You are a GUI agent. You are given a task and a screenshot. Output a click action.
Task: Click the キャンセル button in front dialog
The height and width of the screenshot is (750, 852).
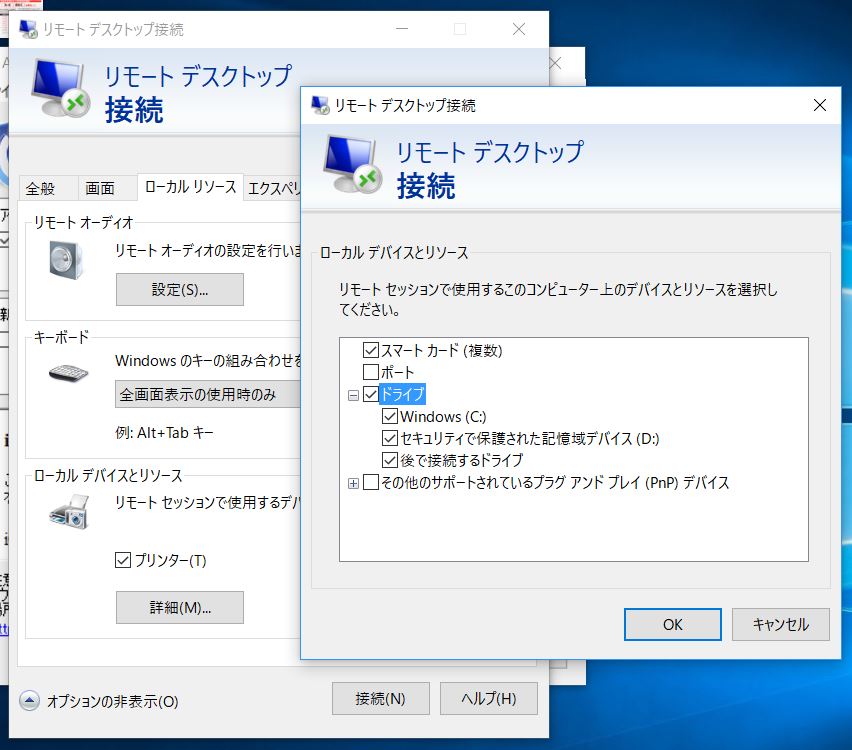click(780, 624)
